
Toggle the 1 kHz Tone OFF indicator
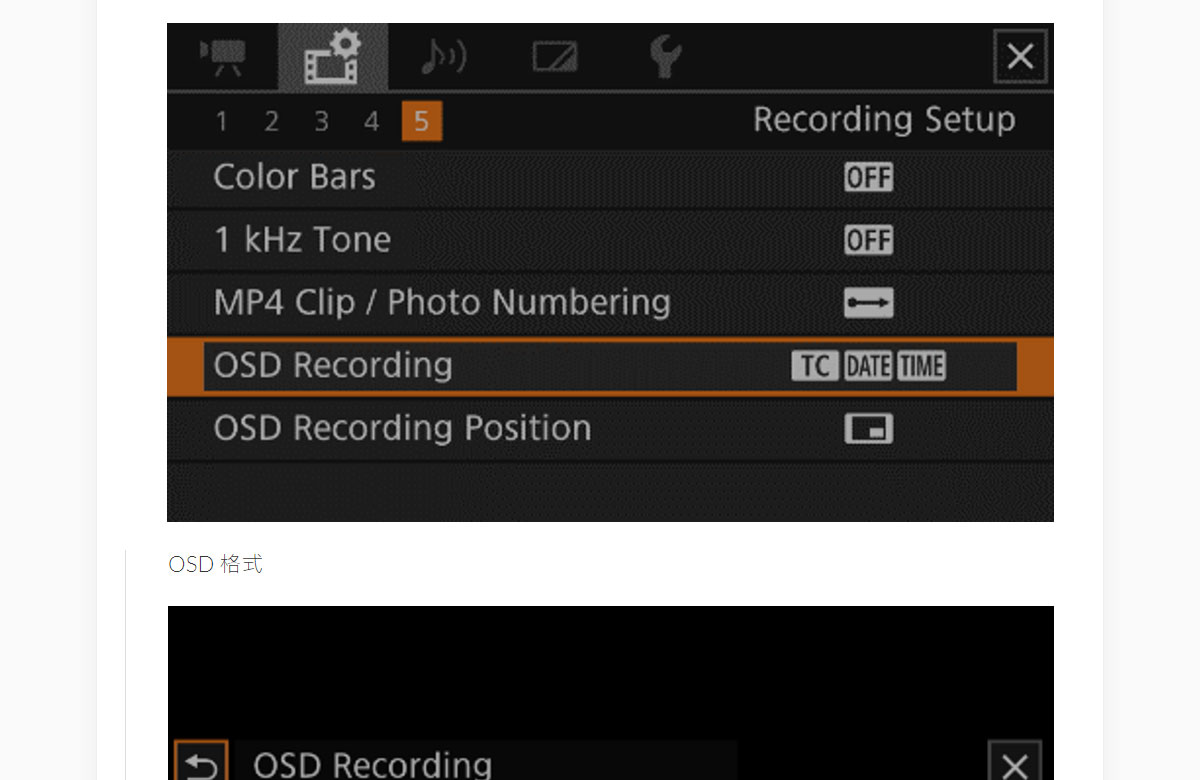coord(868,240)
